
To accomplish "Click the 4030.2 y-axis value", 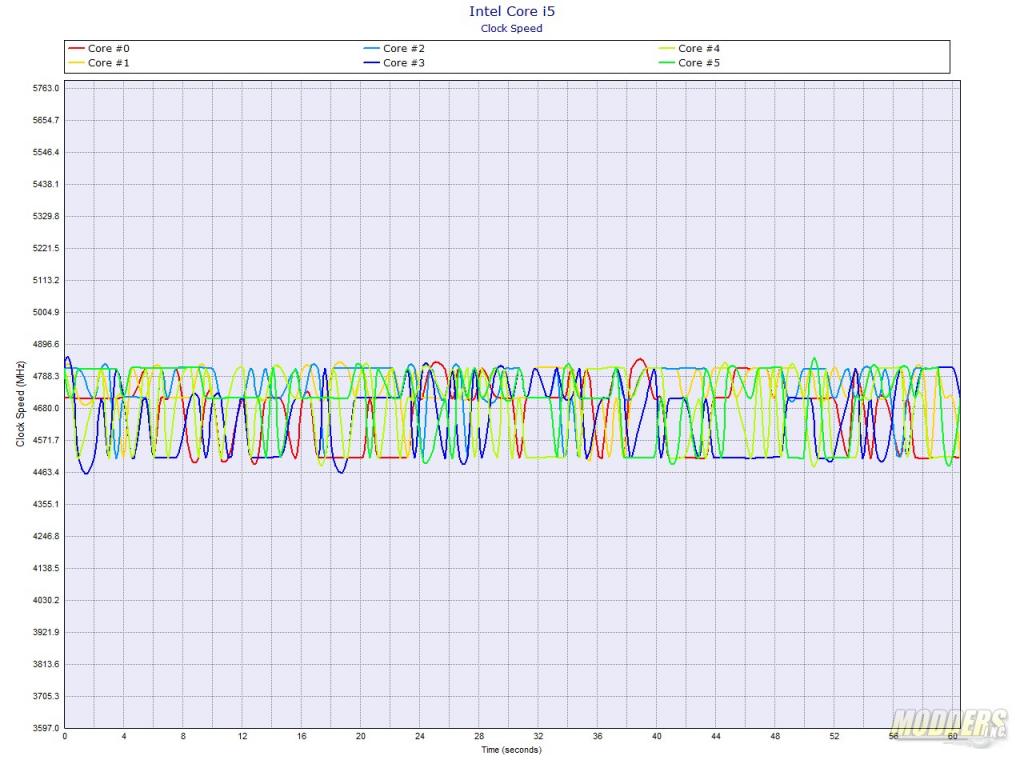I will (46, 600).
